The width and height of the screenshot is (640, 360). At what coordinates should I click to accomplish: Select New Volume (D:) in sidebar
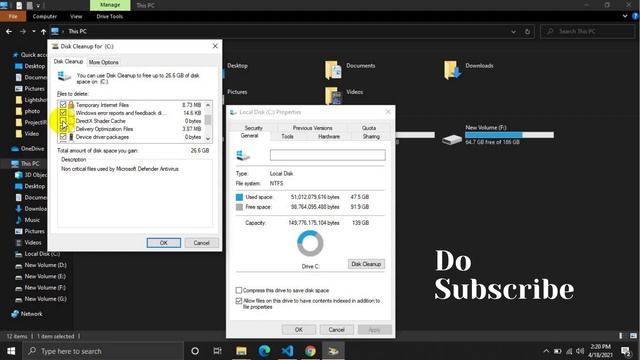41,265
